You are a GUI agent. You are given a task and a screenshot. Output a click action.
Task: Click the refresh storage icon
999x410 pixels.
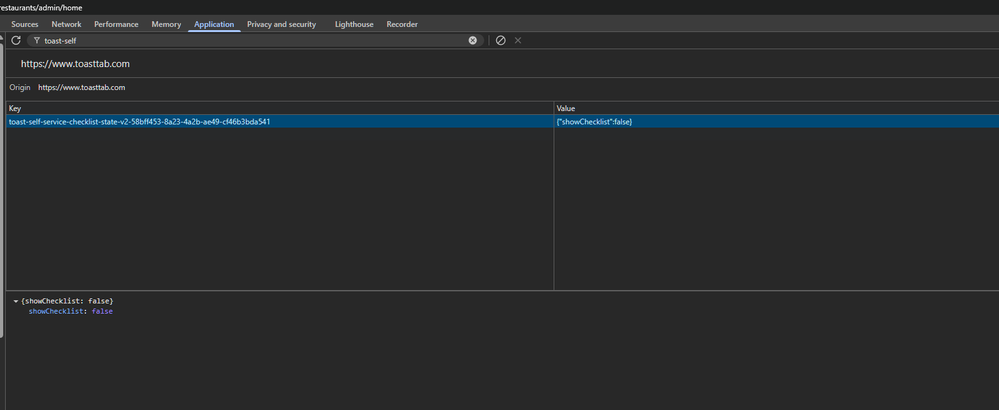coord(16,41)
